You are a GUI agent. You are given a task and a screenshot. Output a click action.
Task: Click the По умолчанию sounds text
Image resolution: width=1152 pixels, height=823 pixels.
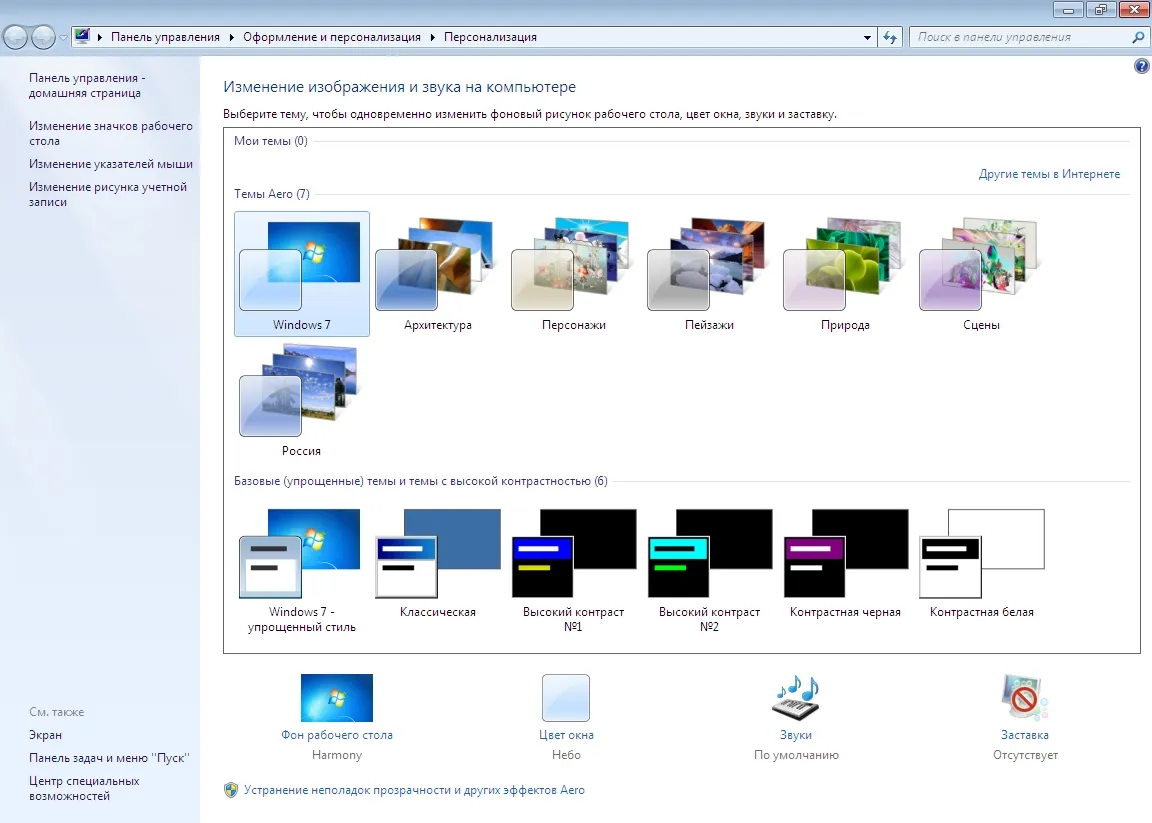pyautogui.click(x=796, y=755)
